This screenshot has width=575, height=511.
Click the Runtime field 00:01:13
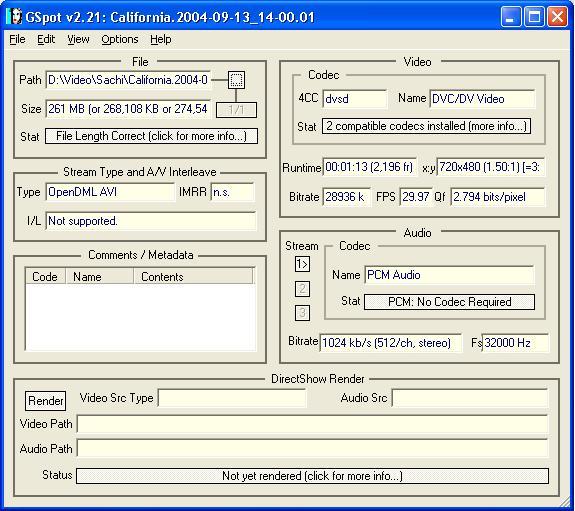click(x=369, y=167)
